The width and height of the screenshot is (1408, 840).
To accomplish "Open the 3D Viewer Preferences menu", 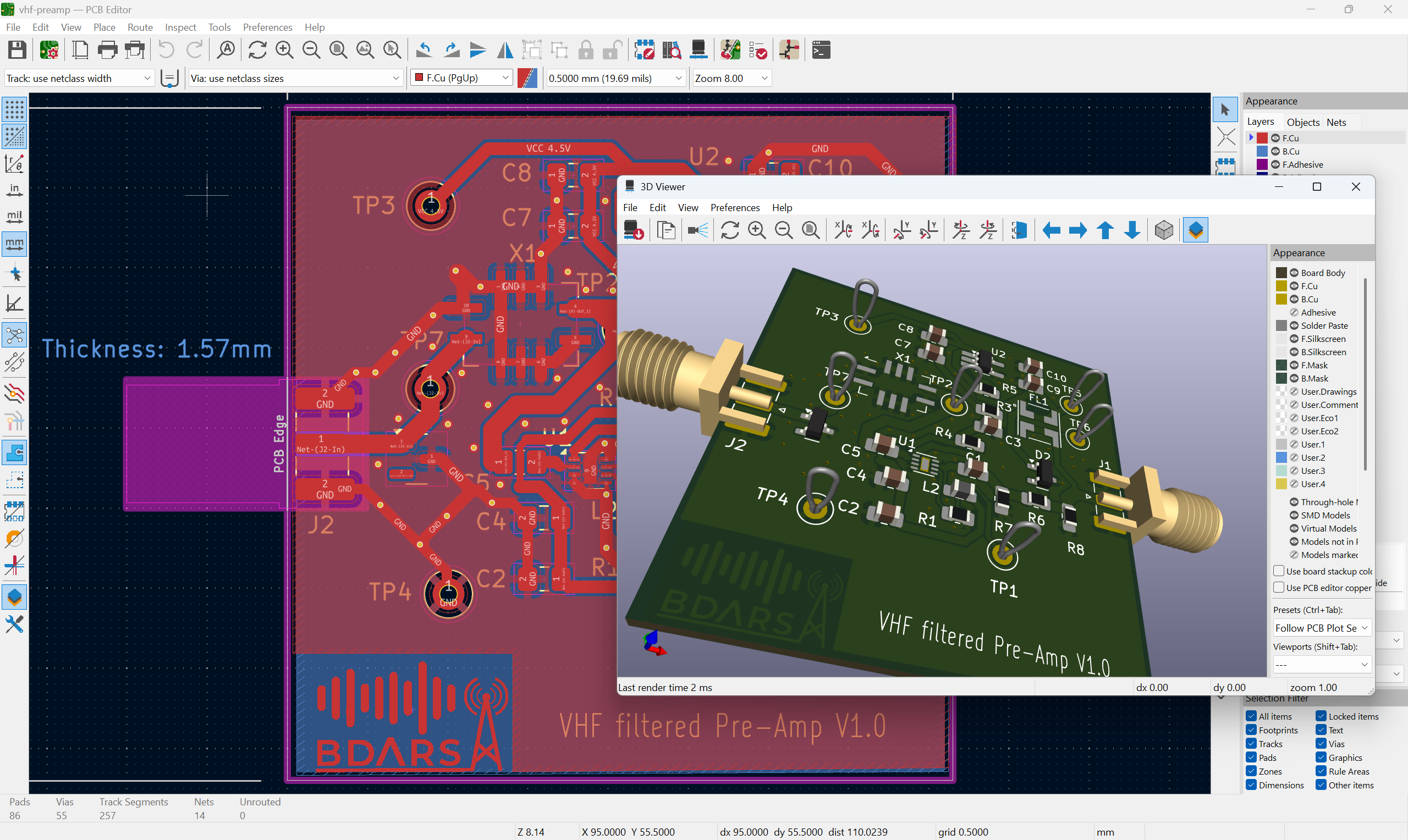I will [734, 208].
